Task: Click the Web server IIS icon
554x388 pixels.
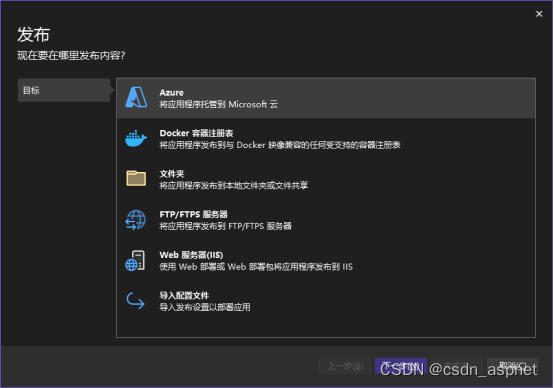Action: point(135,261)
